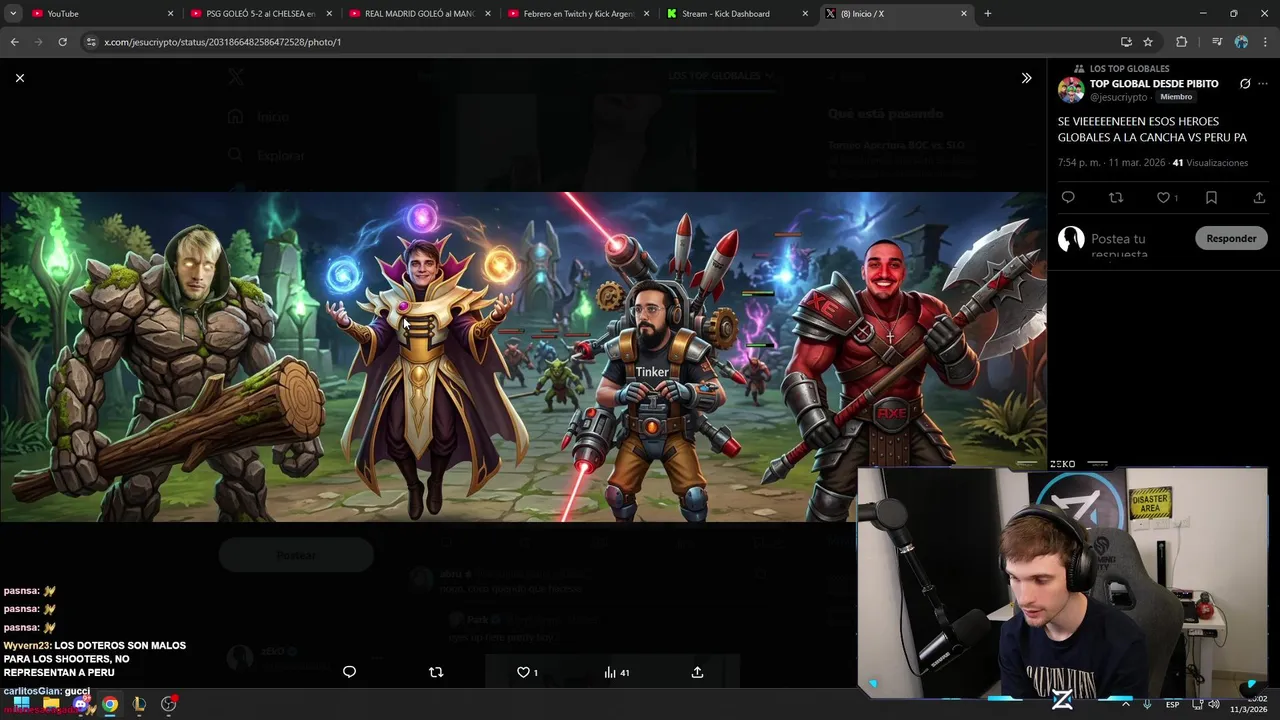Close the photo viewer with the X

click(19, 78)
